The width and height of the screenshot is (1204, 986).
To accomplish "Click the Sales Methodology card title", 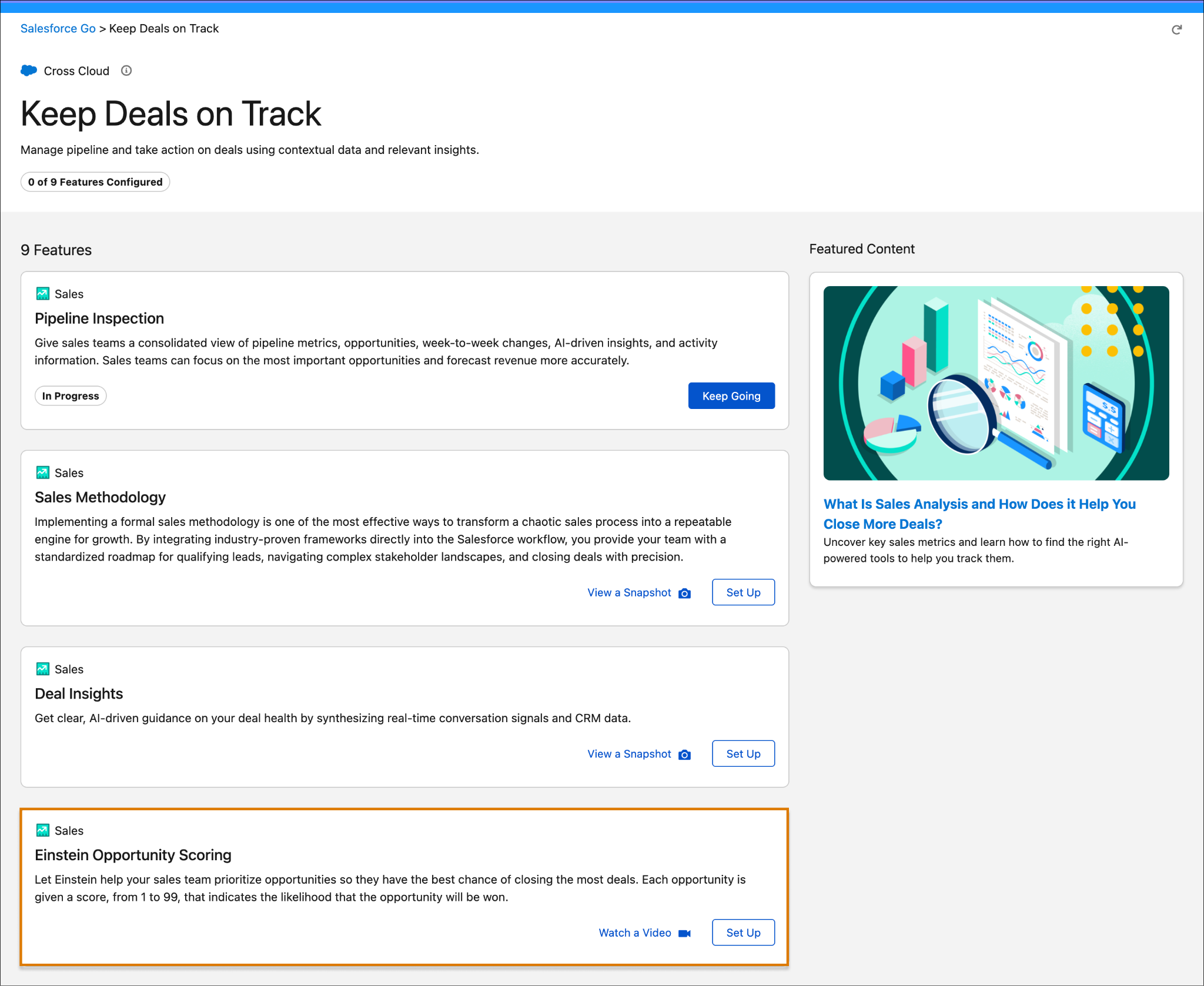I will tap(100, 497).
